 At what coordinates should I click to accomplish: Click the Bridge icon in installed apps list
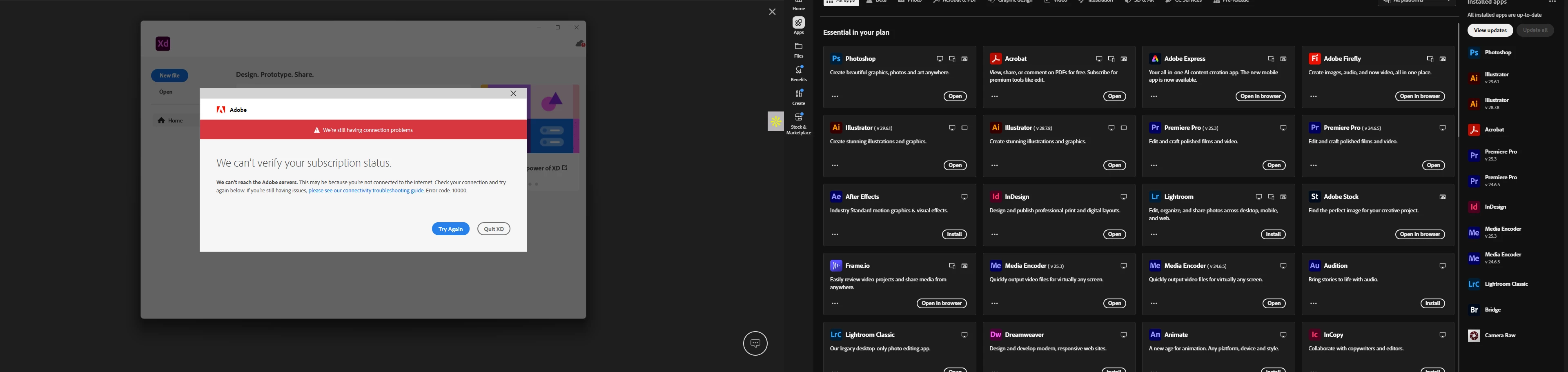(1474, 310)
